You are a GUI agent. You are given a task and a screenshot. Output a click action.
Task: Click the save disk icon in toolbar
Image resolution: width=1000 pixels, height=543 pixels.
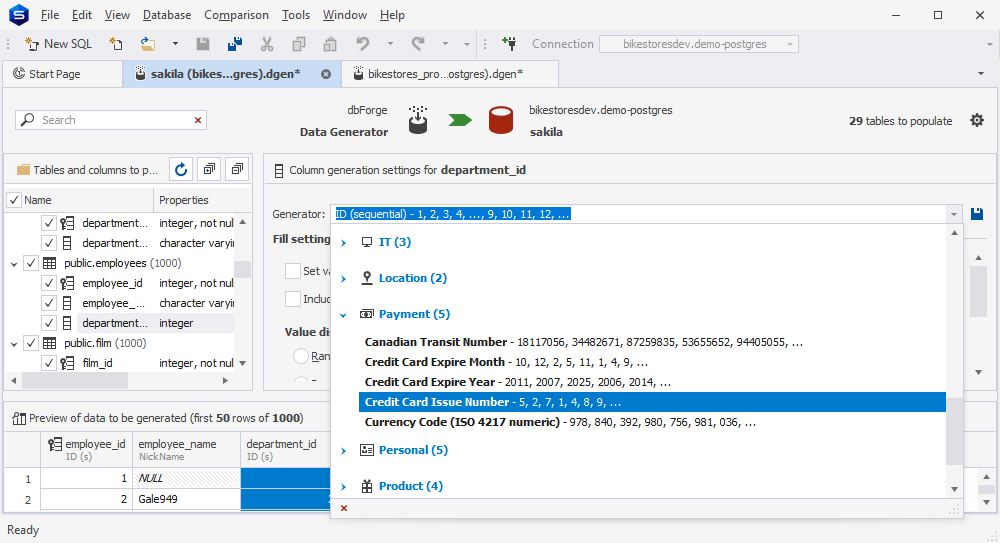(203, 44)
